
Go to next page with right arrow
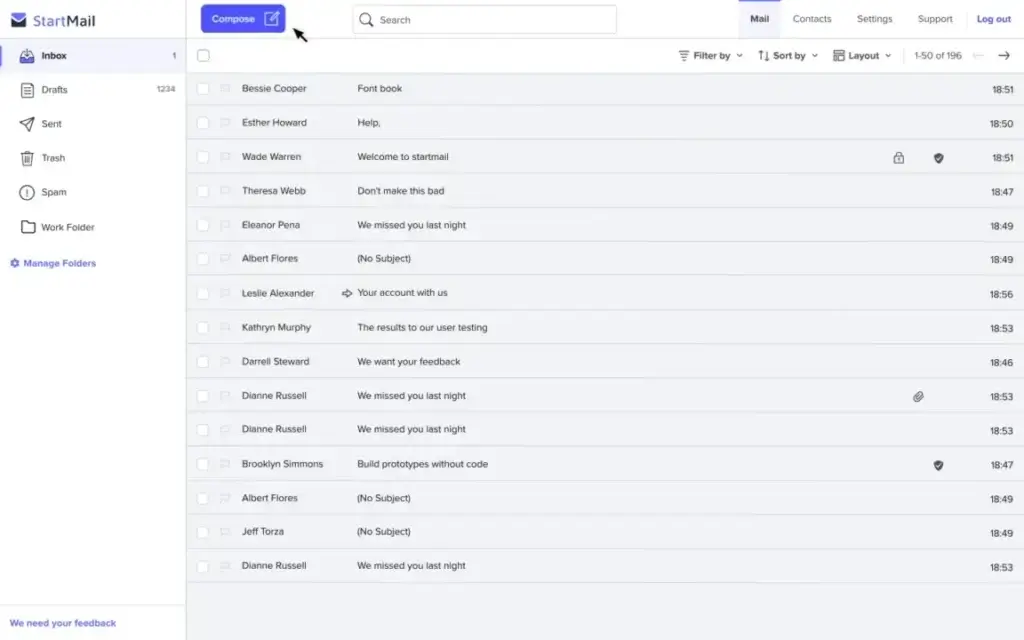[1004, 56]
